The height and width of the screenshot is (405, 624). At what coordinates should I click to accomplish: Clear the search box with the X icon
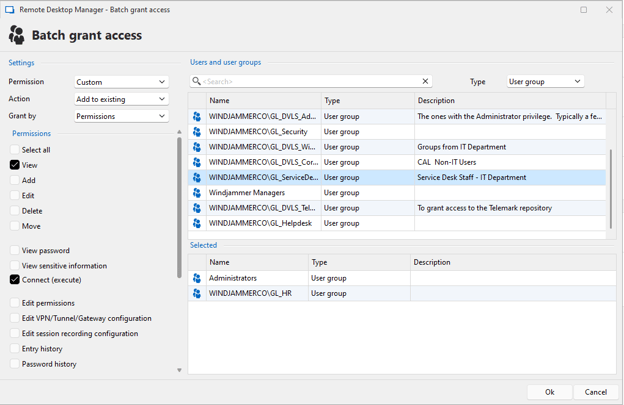425,82
